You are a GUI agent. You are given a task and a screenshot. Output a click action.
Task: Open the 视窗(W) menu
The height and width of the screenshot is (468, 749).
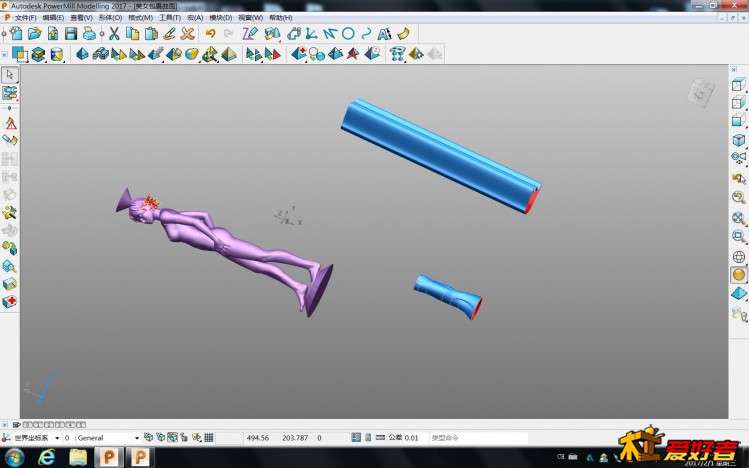250,18
